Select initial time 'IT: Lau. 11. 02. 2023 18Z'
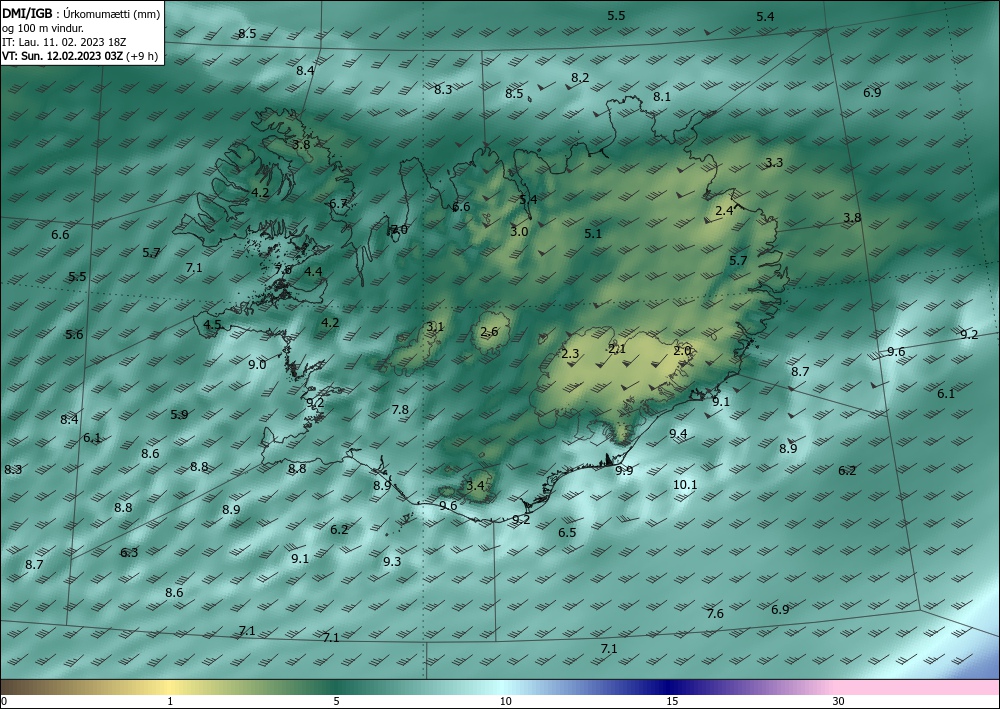The width and height of the screenshot is (1000, 709). pos(64,41)
